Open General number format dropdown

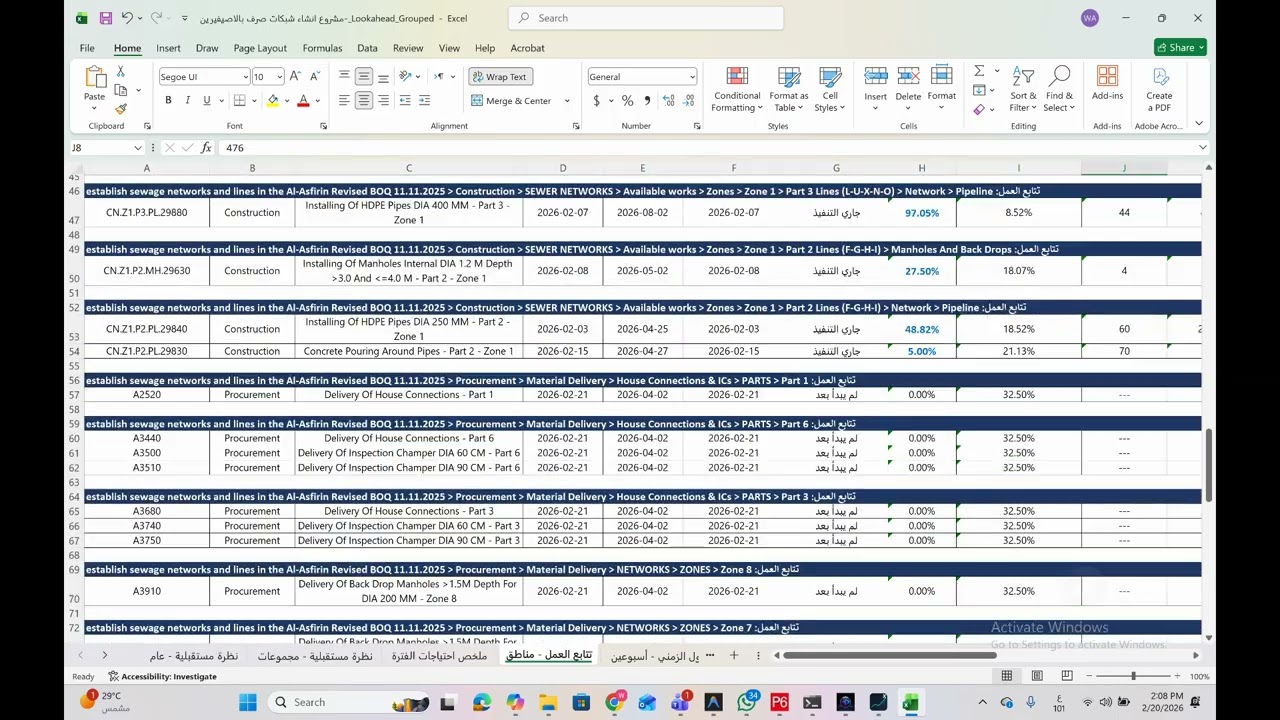coord(691,77)
